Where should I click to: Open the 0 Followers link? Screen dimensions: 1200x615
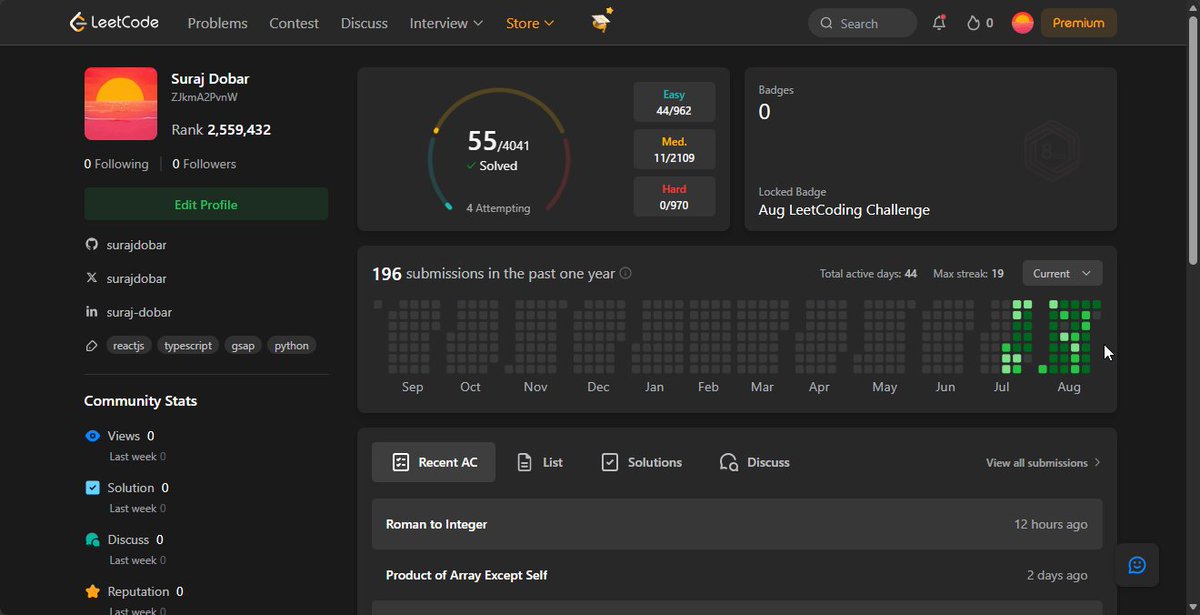click(204, 164)
